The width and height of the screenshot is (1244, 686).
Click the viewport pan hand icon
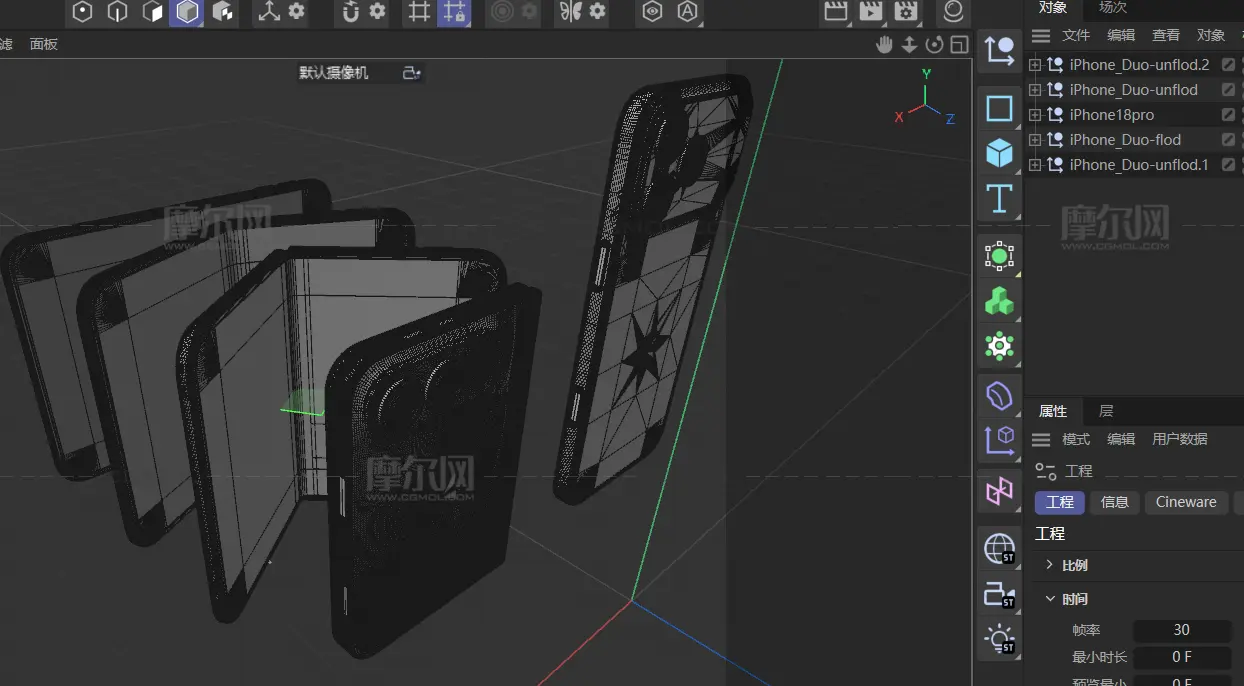(x=884, y=44)
